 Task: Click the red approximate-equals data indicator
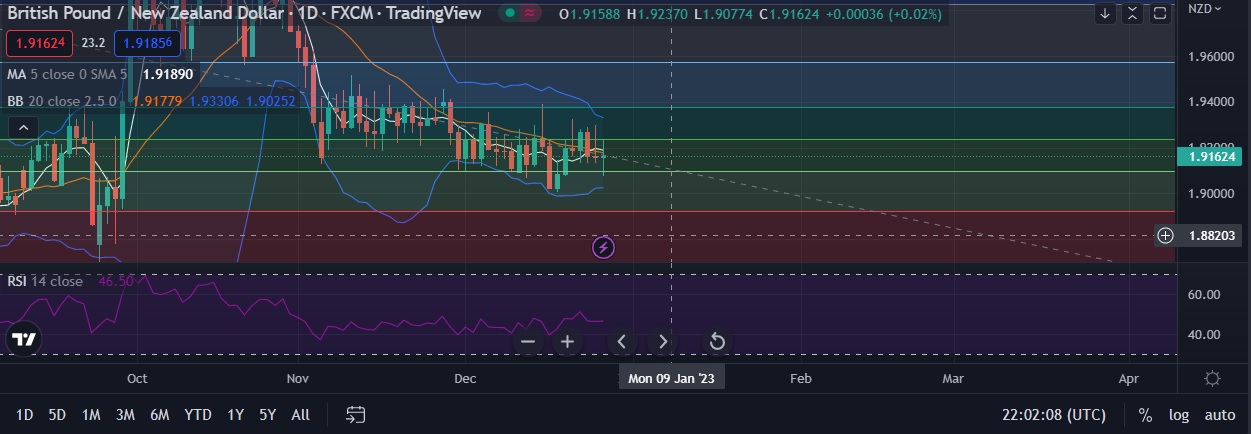(x=531, y=13)
